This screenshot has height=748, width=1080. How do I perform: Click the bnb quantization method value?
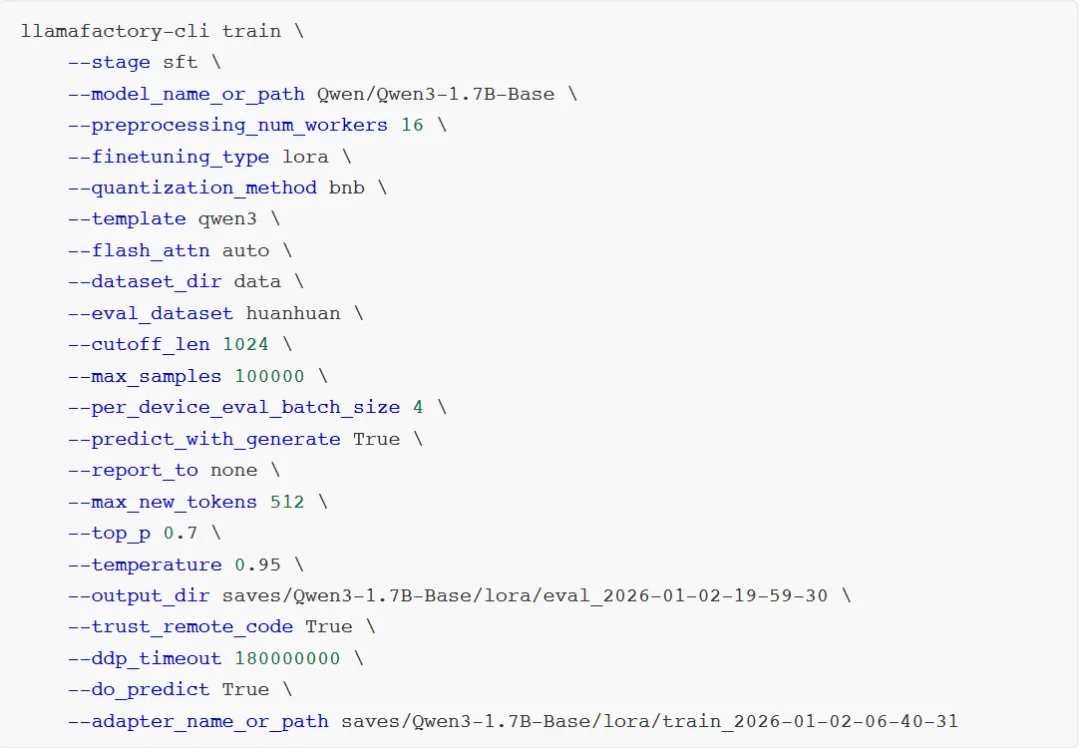pos(346,188)
